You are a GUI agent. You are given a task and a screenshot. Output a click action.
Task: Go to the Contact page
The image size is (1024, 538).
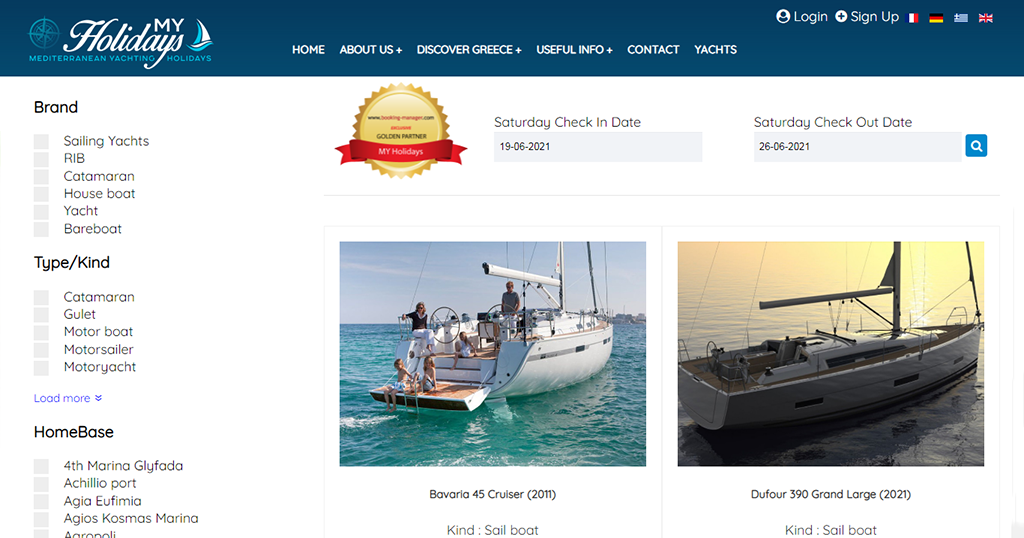pyautogui.click(x=653, y=50)
